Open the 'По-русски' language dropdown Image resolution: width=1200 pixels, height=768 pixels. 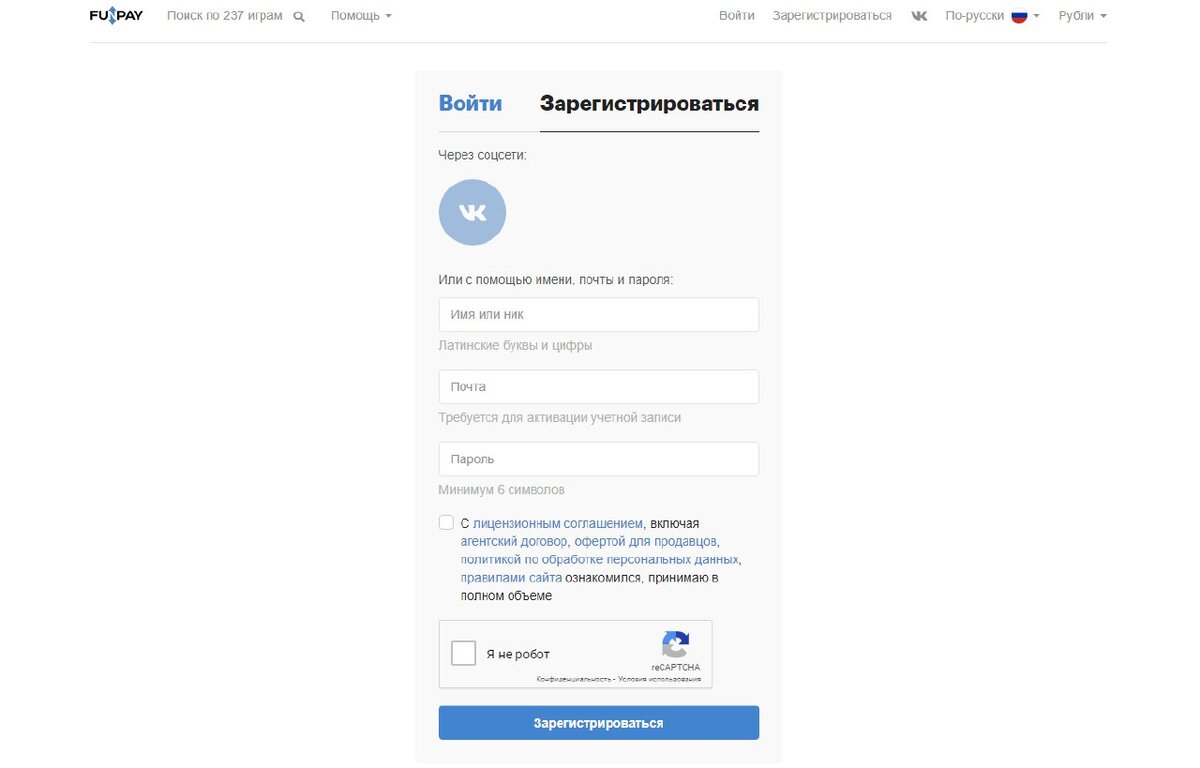pyautogui.click(x=993, y=16)
